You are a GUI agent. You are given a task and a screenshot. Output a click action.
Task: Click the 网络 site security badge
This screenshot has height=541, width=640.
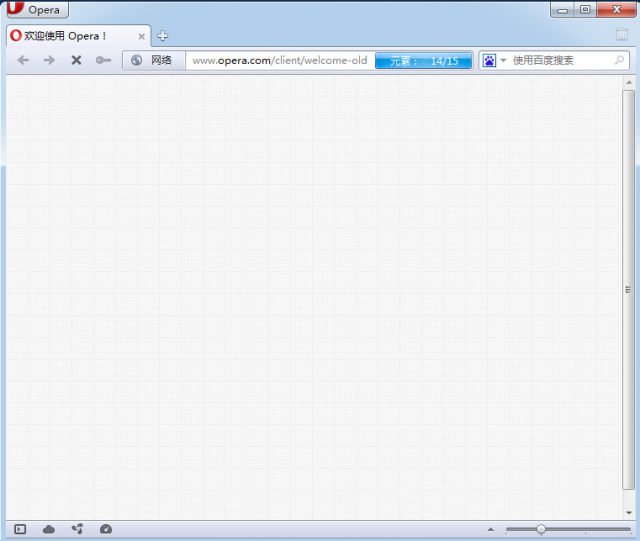click(x=153, y=60)
